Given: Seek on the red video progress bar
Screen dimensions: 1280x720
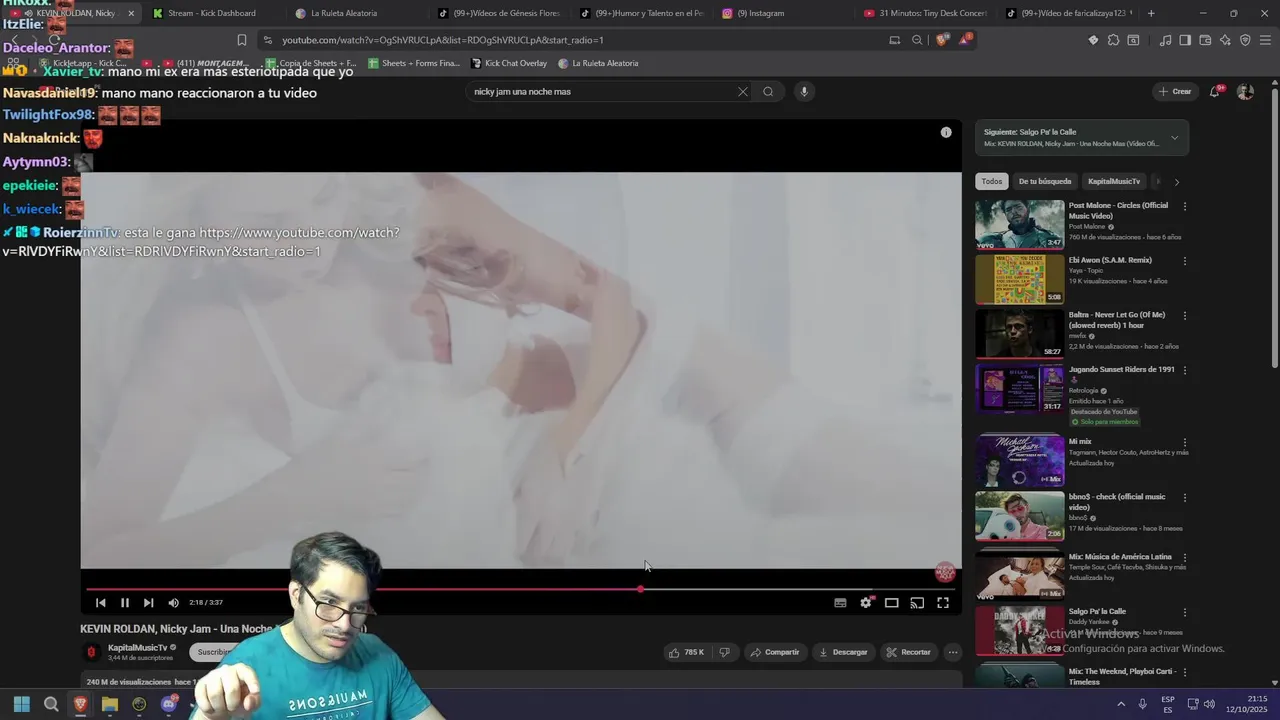Looking at the screenshot, I should [521, 589].
